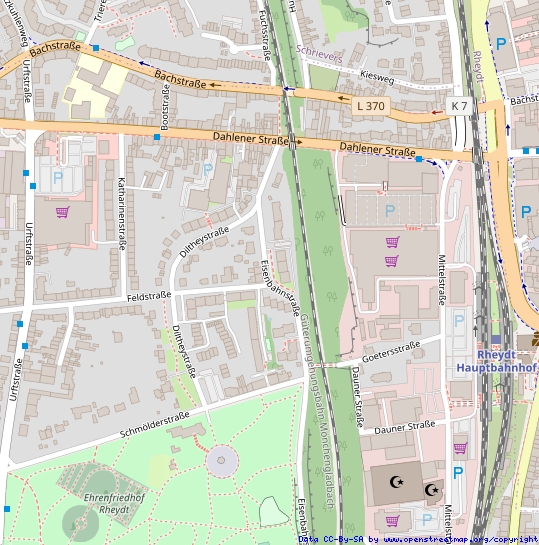
Task: Click the parking P icon beside Katharinenstraße
Action: 58,178
